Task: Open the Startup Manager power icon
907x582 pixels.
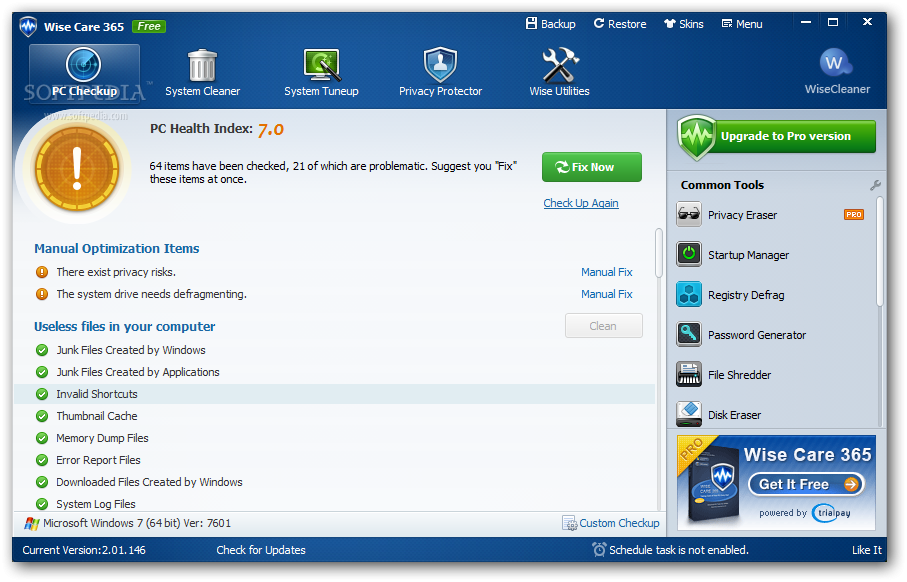Action: point(689,254)
